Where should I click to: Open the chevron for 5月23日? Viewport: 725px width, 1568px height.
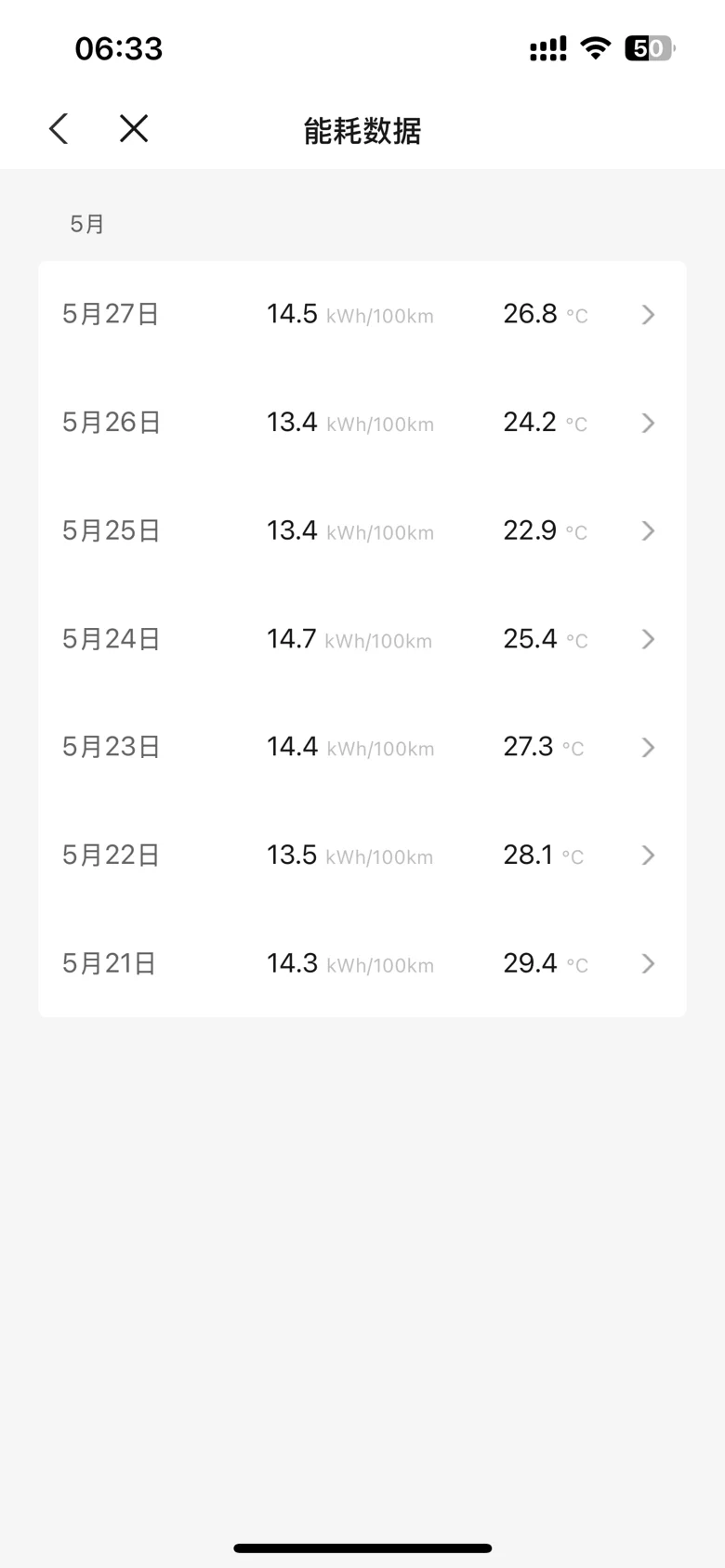[x=649, y=748]
